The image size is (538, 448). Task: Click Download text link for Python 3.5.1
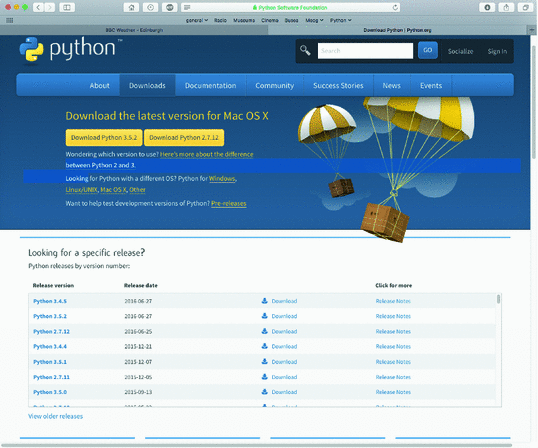tap(284, 362)
